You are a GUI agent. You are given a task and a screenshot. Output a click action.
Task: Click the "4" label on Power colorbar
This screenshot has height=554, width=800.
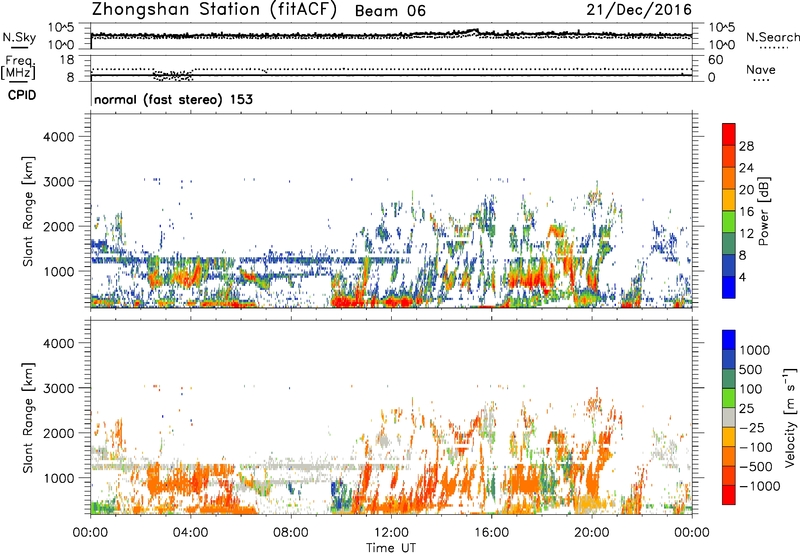pyautogui.click(x=742, y=278)
